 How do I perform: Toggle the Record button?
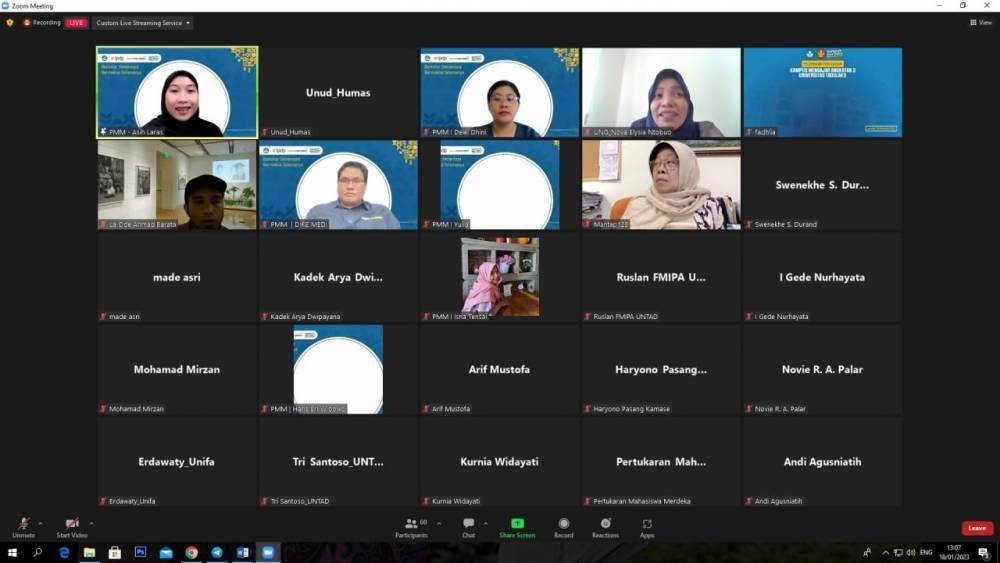[564, 525]
